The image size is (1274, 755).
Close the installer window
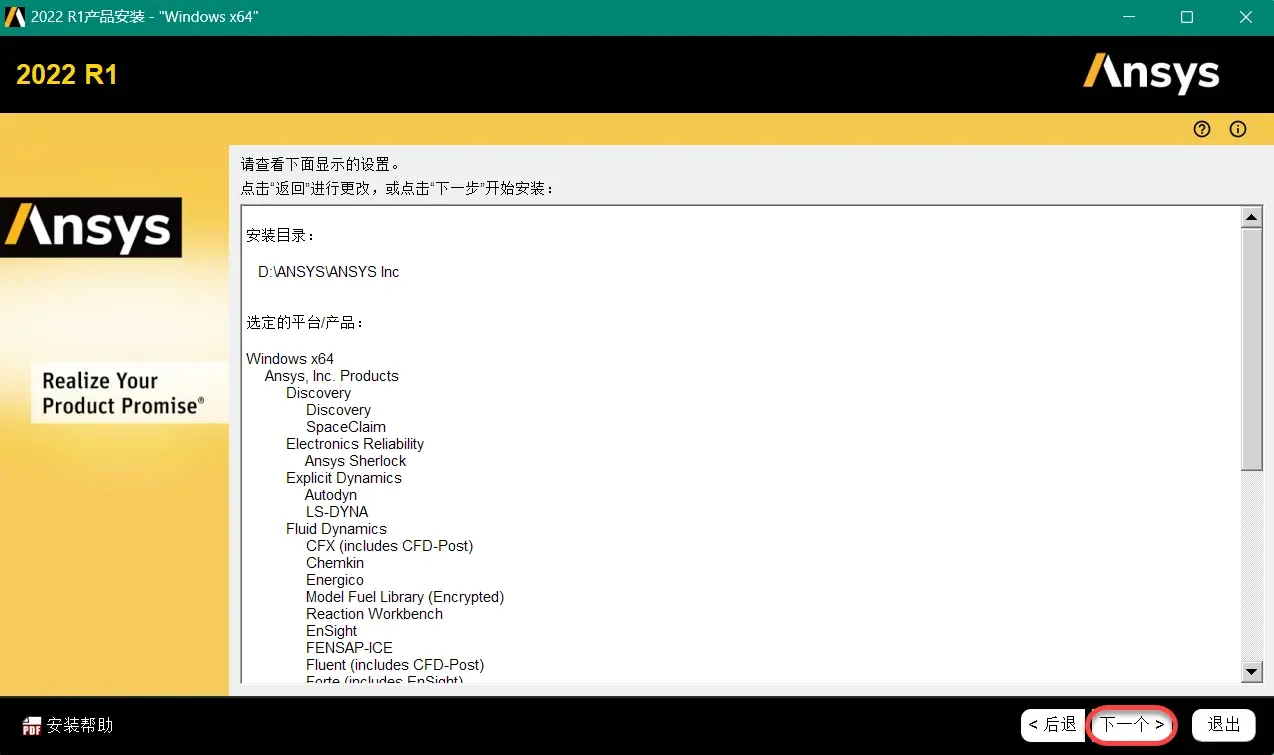tap(1245, 17)
